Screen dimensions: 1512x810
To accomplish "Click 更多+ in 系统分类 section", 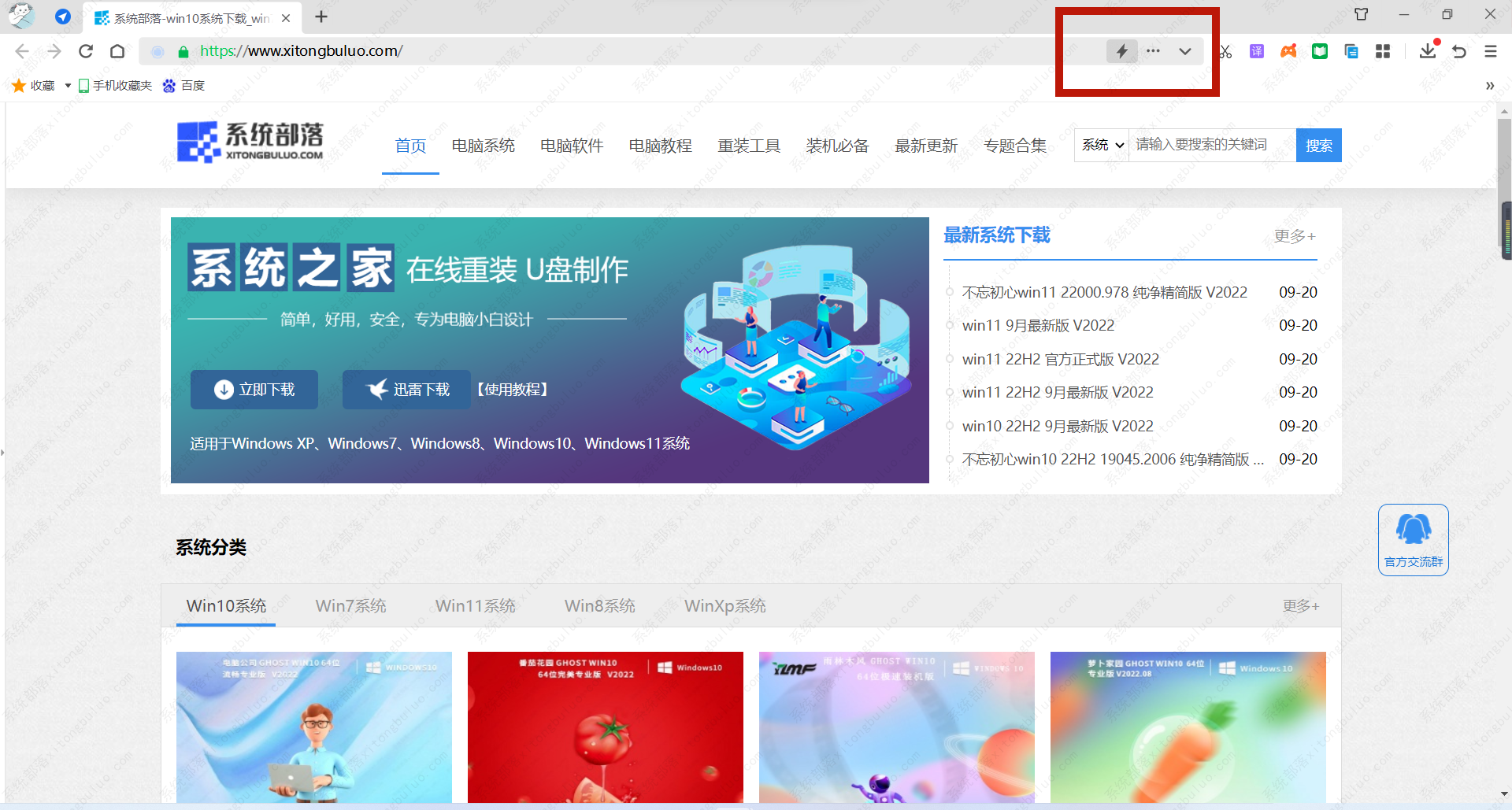I will tap(1301, 605).
